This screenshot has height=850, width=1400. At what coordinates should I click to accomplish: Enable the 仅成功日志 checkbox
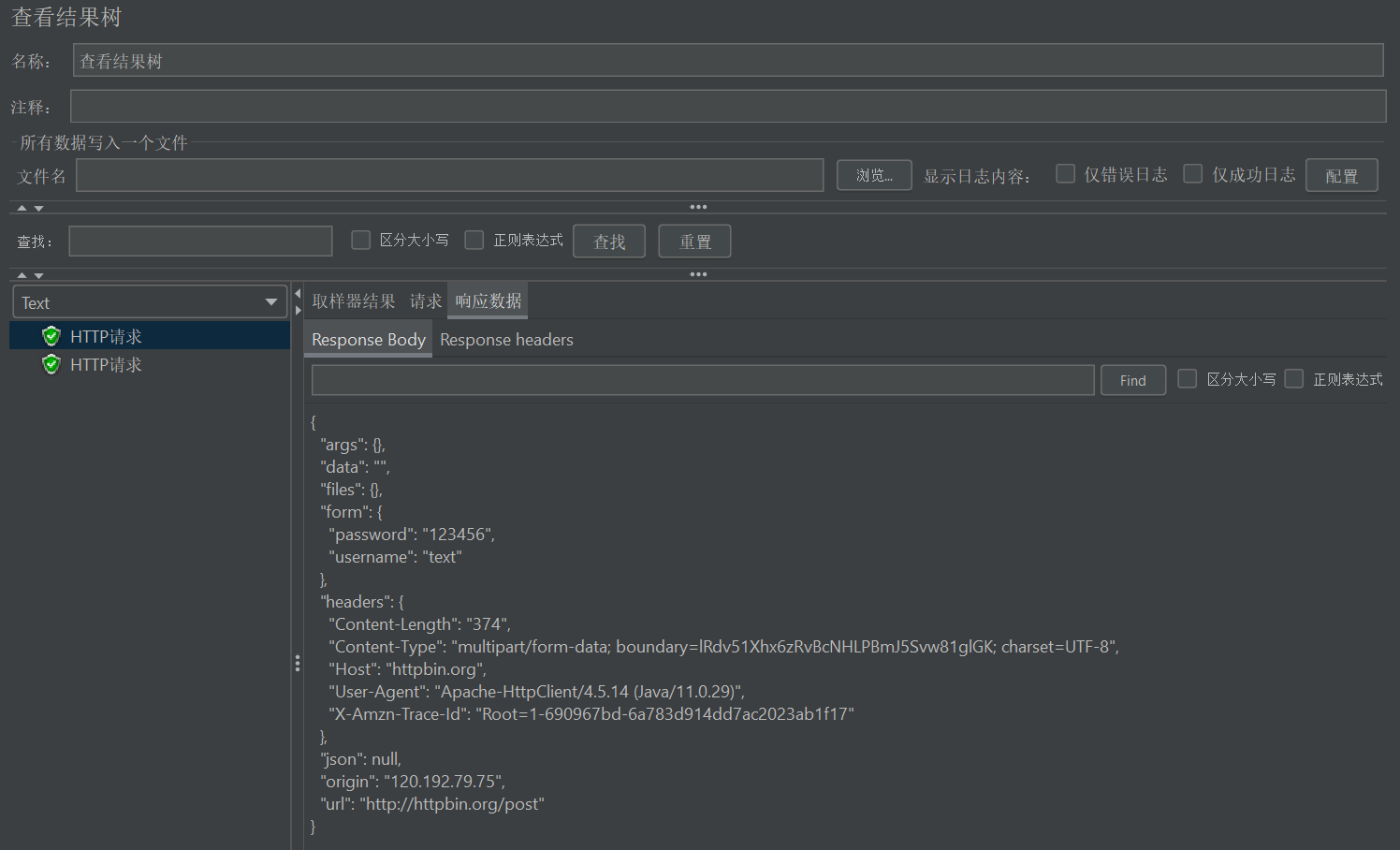coord(1193,174)
